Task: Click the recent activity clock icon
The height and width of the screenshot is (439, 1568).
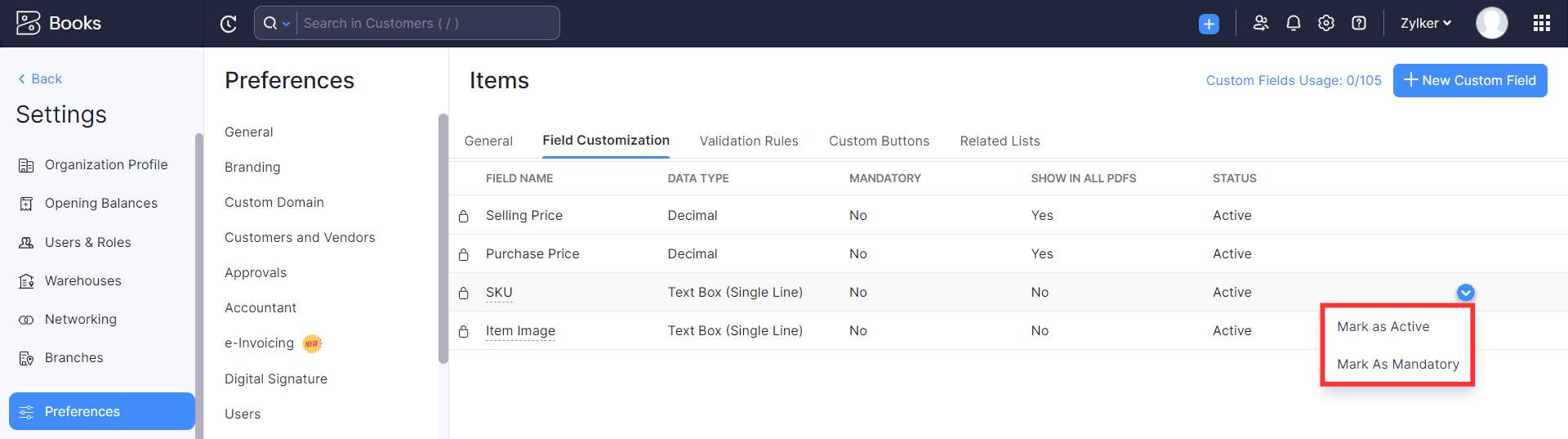Action: tap(229, 24)
